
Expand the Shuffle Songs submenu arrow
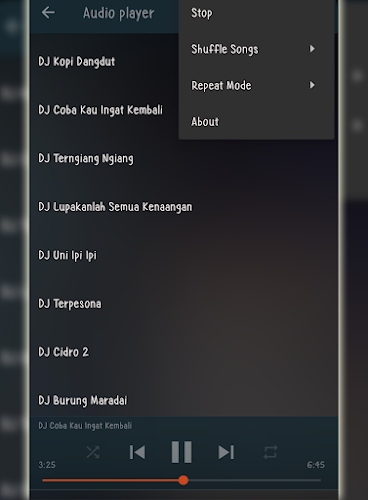click(312, 49)
